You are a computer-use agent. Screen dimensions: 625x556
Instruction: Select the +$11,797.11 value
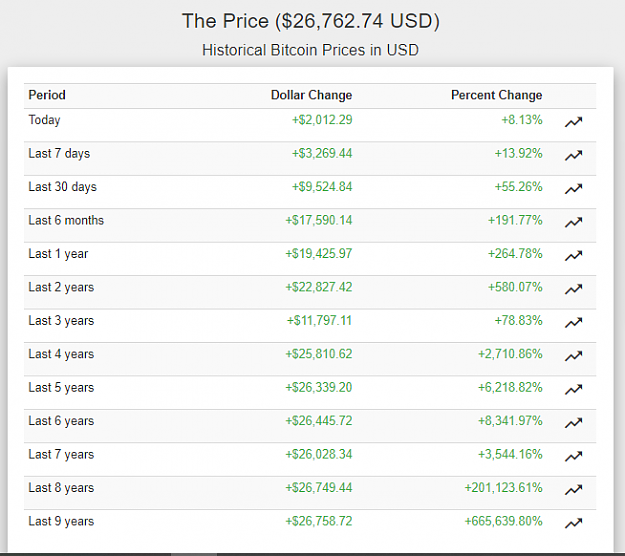320,321
